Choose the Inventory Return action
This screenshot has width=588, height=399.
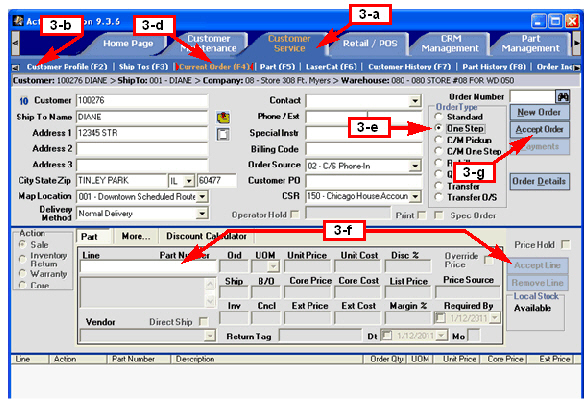pyautogui.click(x=22, y=259)
